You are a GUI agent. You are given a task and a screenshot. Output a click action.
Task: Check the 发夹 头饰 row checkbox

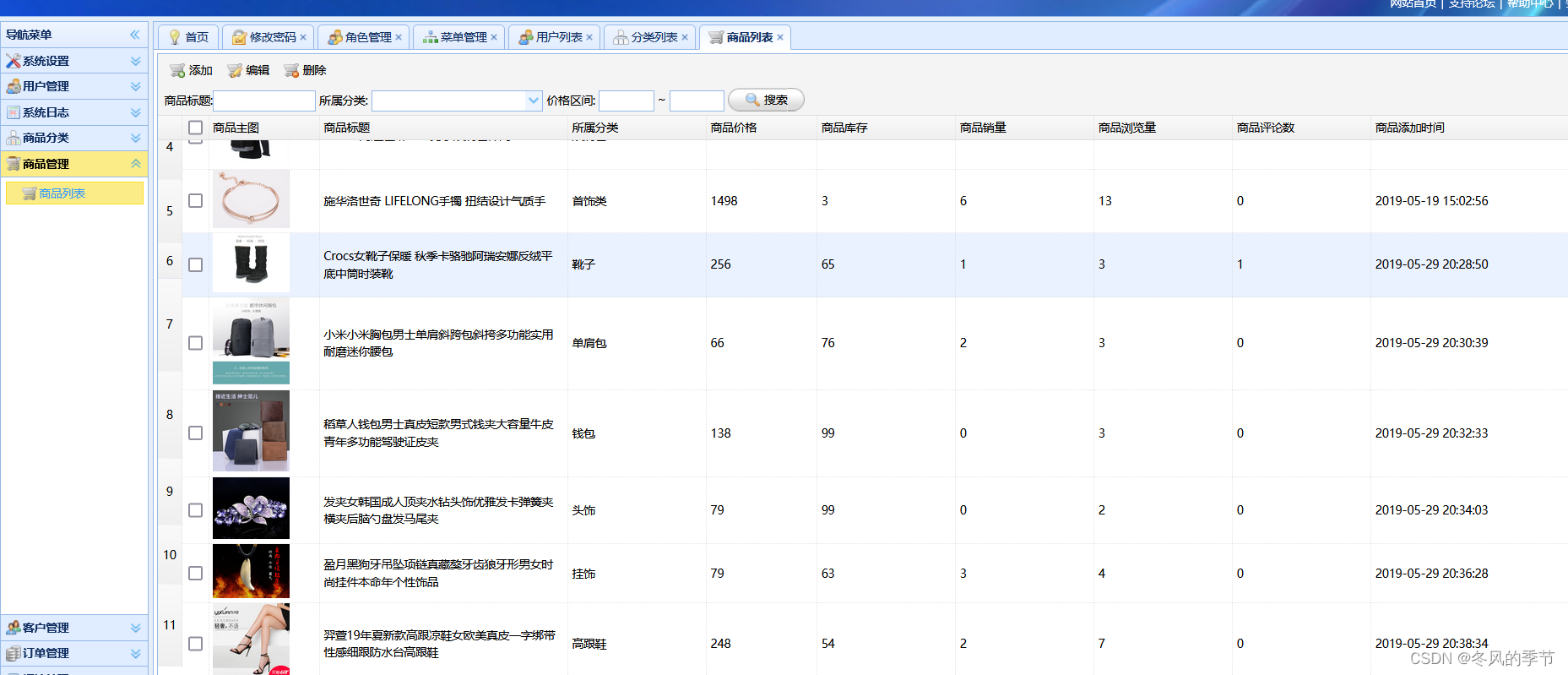point(195,510)
